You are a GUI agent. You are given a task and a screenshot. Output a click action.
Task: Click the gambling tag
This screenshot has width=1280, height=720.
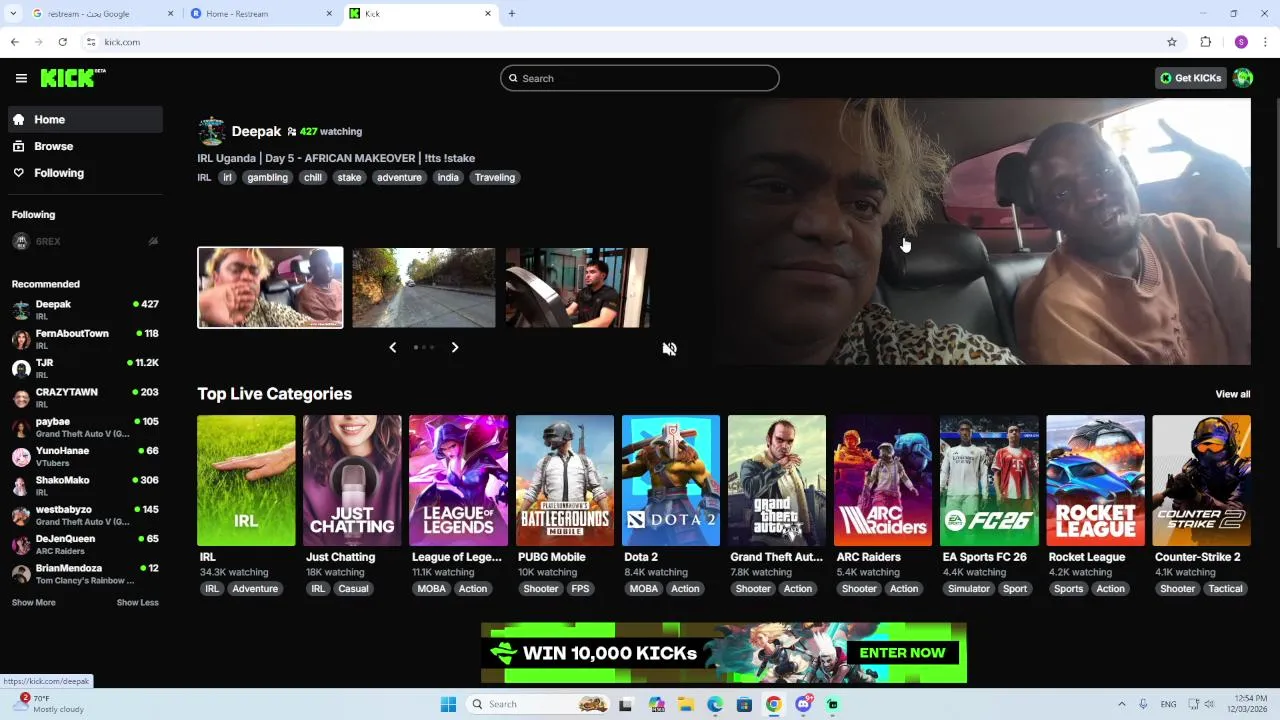click(267, 177)
